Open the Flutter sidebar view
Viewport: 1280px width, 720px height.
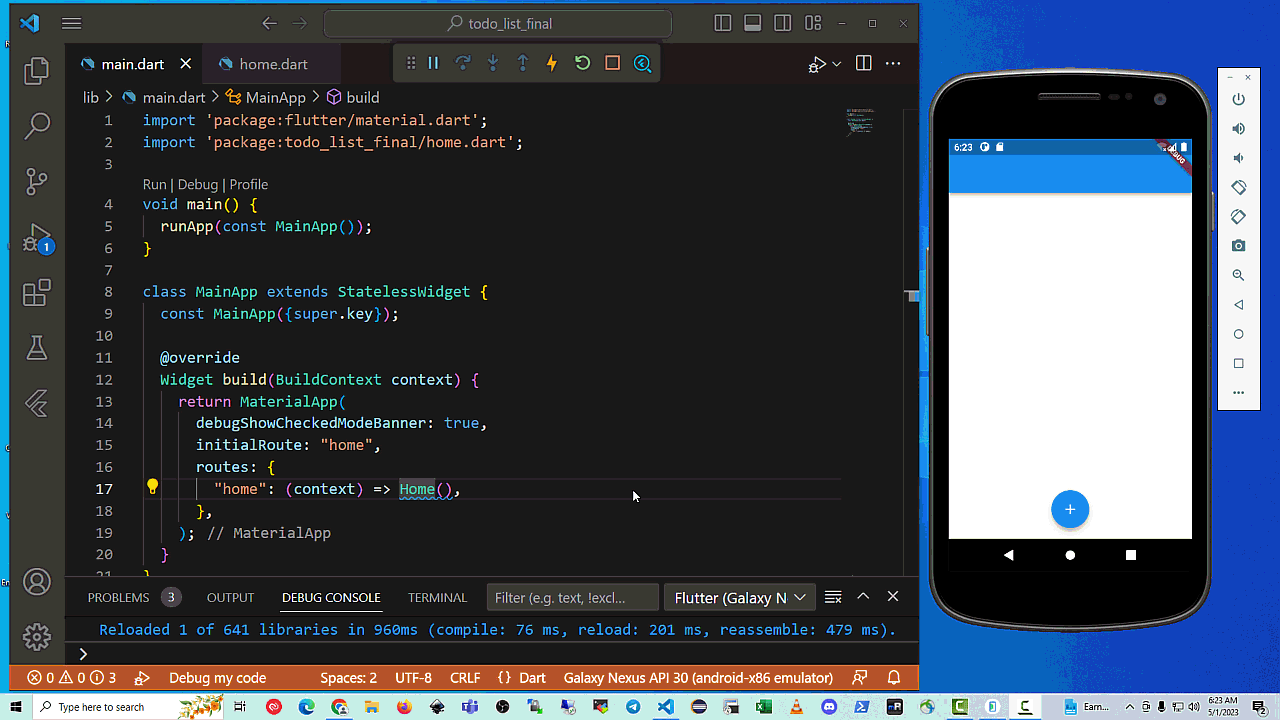(x=37, y=403)
